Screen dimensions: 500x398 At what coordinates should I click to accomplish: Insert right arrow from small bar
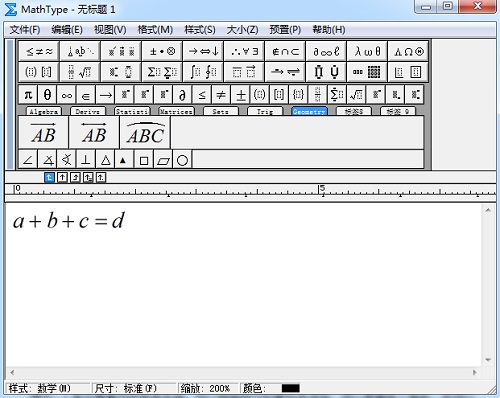(x=105, y=95)
